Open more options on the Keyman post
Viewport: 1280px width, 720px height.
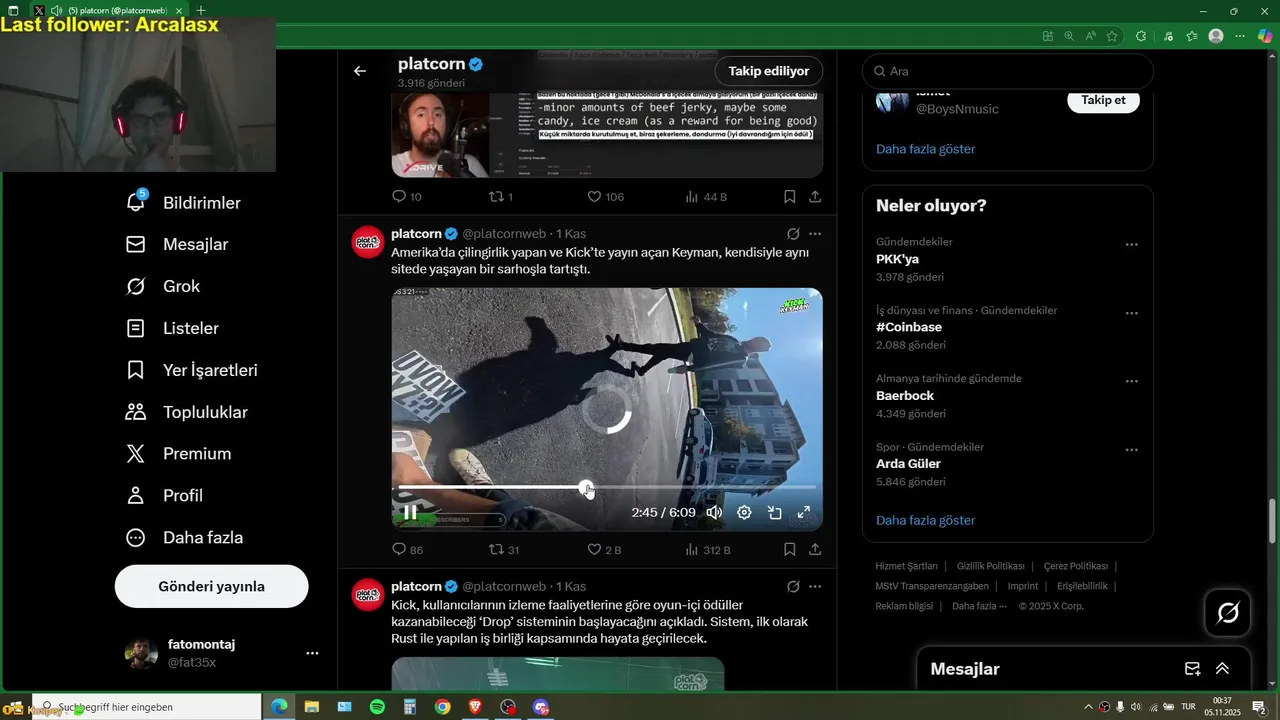click(815, 234)
